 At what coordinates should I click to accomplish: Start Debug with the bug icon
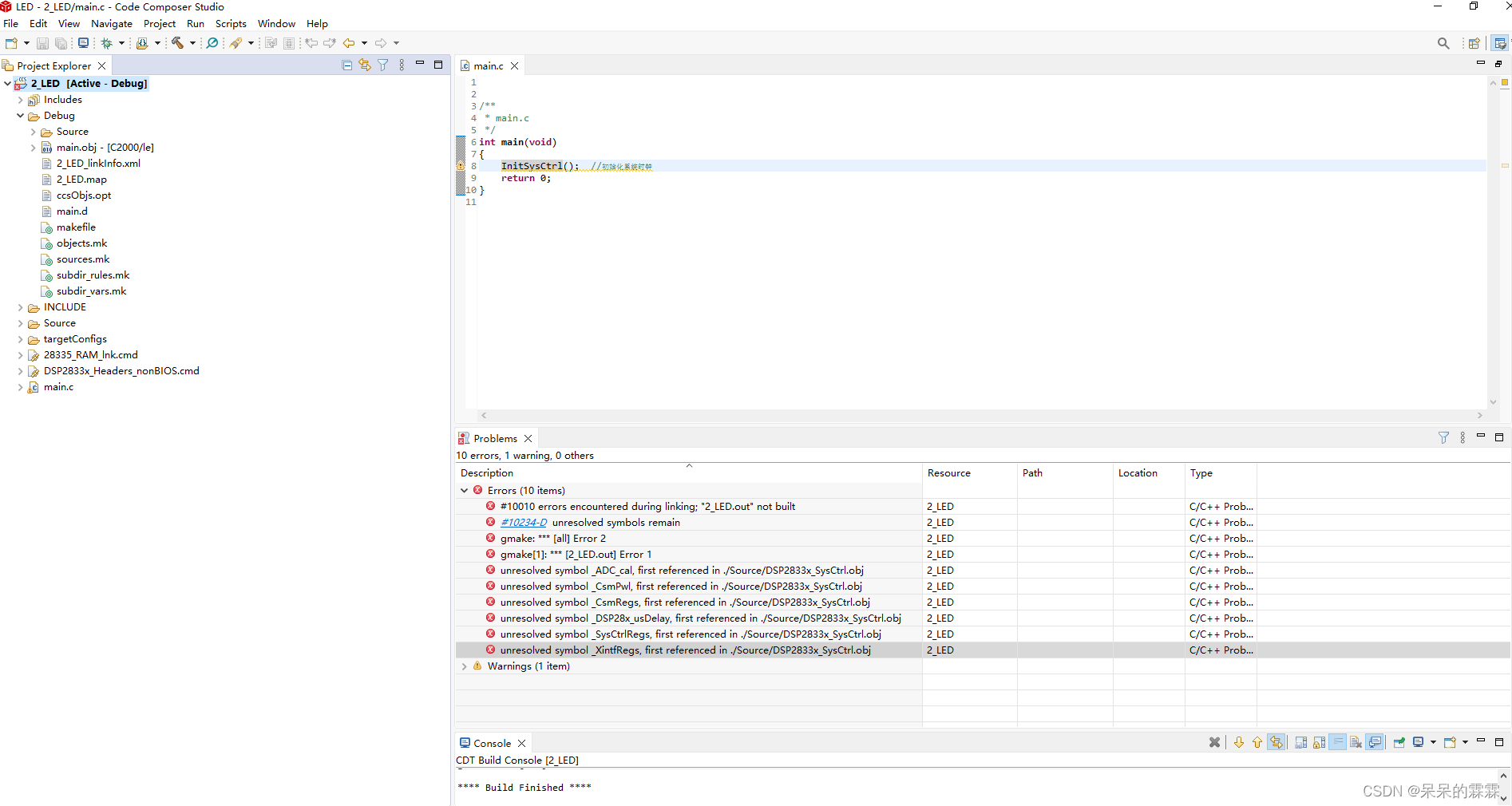tap(106, 43)
